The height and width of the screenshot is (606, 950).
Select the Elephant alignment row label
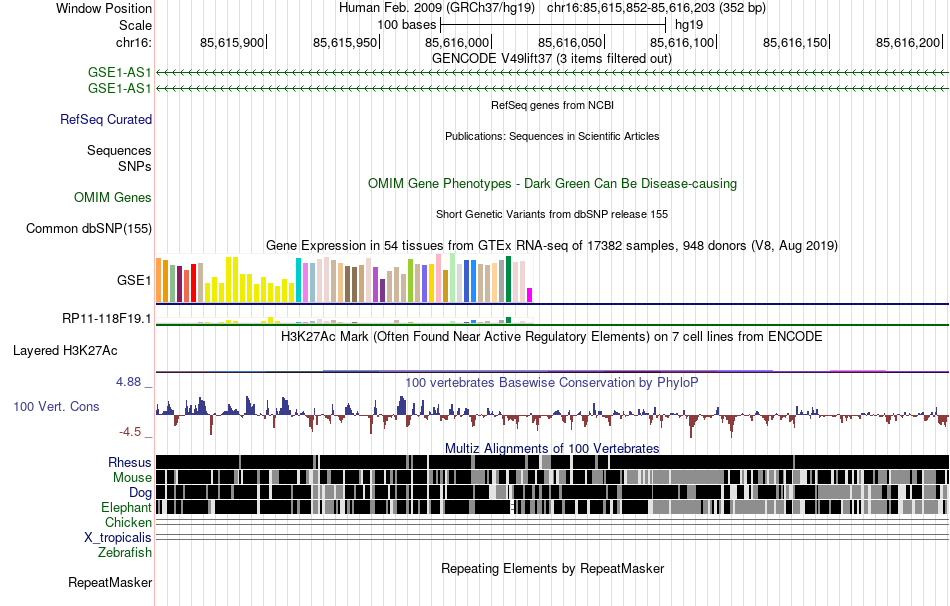[x=126, y=508]
